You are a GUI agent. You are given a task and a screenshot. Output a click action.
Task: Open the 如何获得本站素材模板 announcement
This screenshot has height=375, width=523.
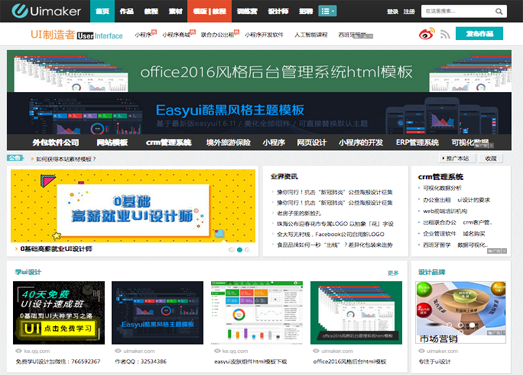coord(66,159)
